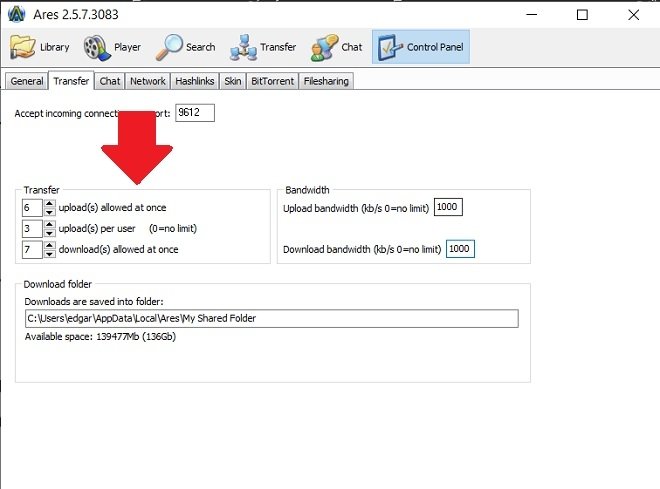Close the Ares window

633,15
